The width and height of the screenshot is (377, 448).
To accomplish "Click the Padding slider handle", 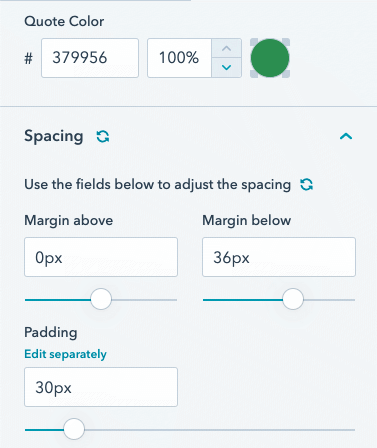I will (74, 429).
